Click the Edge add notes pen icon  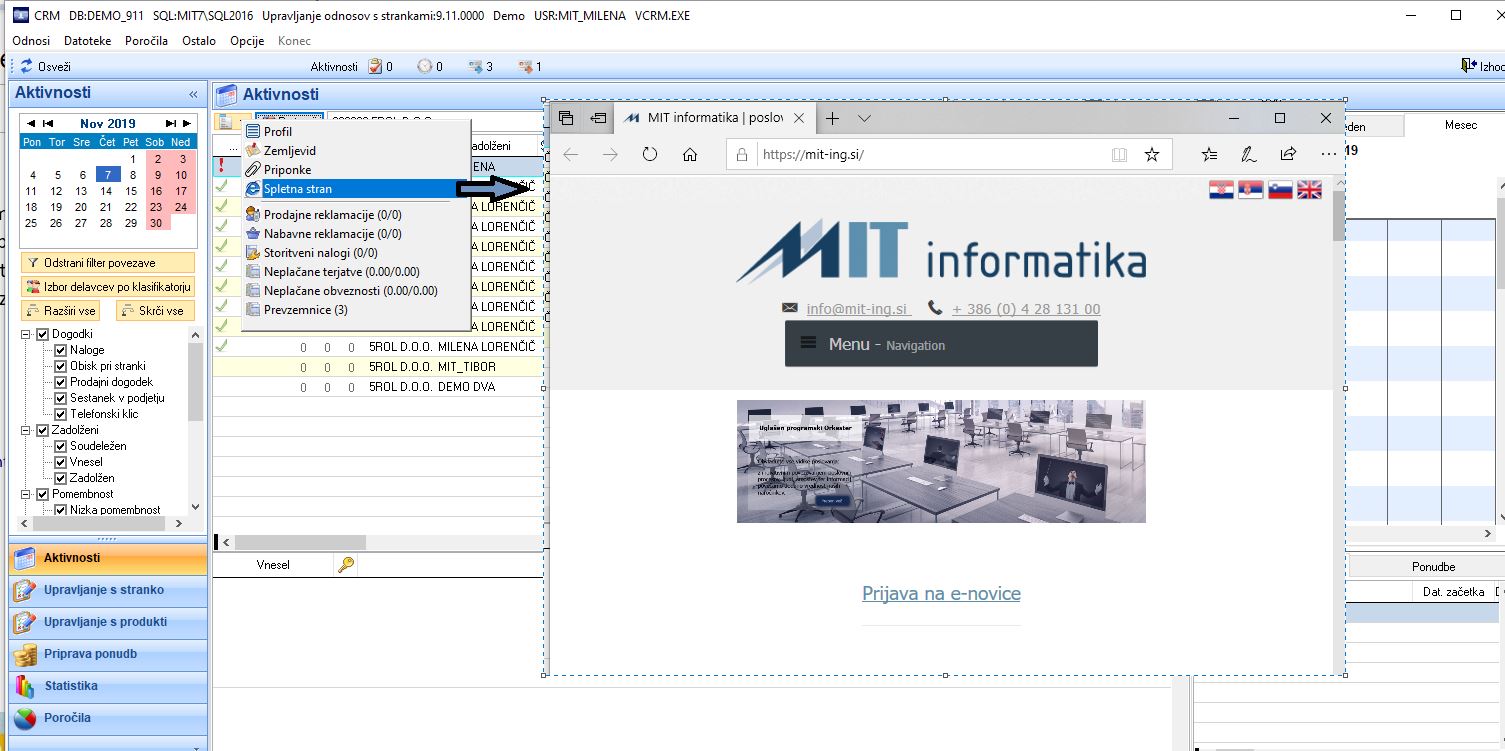coord(1248,155)
